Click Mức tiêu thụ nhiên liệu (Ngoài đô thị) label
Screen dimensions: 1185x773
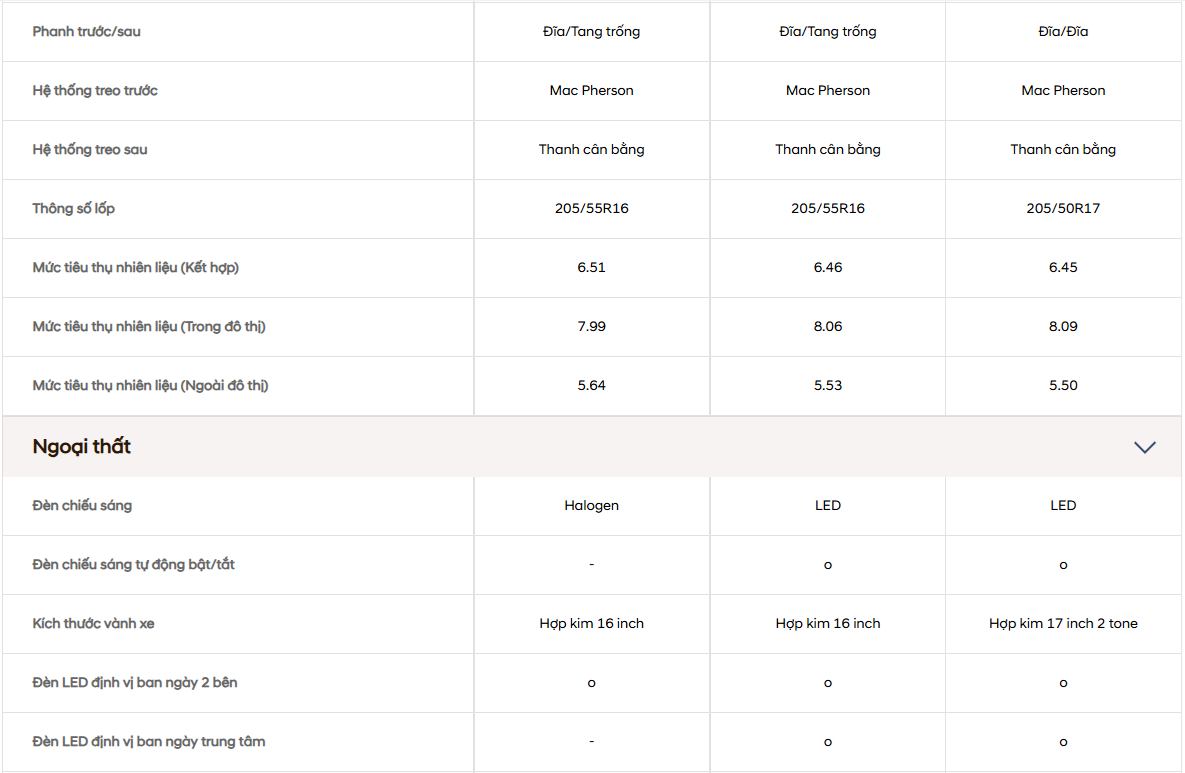coord(150,386)
